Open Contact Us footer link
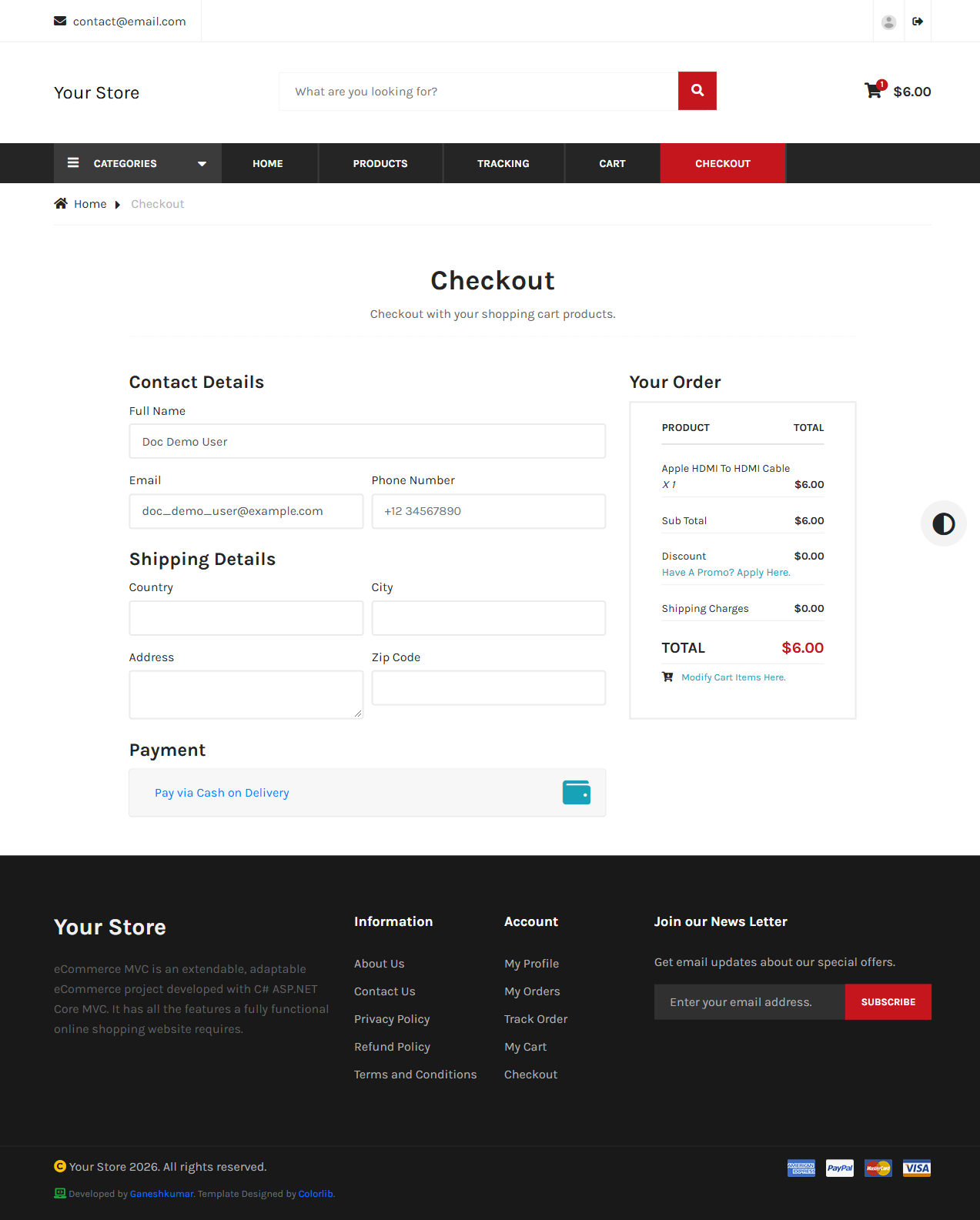Image resolution: width=980 pixels, height=1220 pixels. [384, 991]
